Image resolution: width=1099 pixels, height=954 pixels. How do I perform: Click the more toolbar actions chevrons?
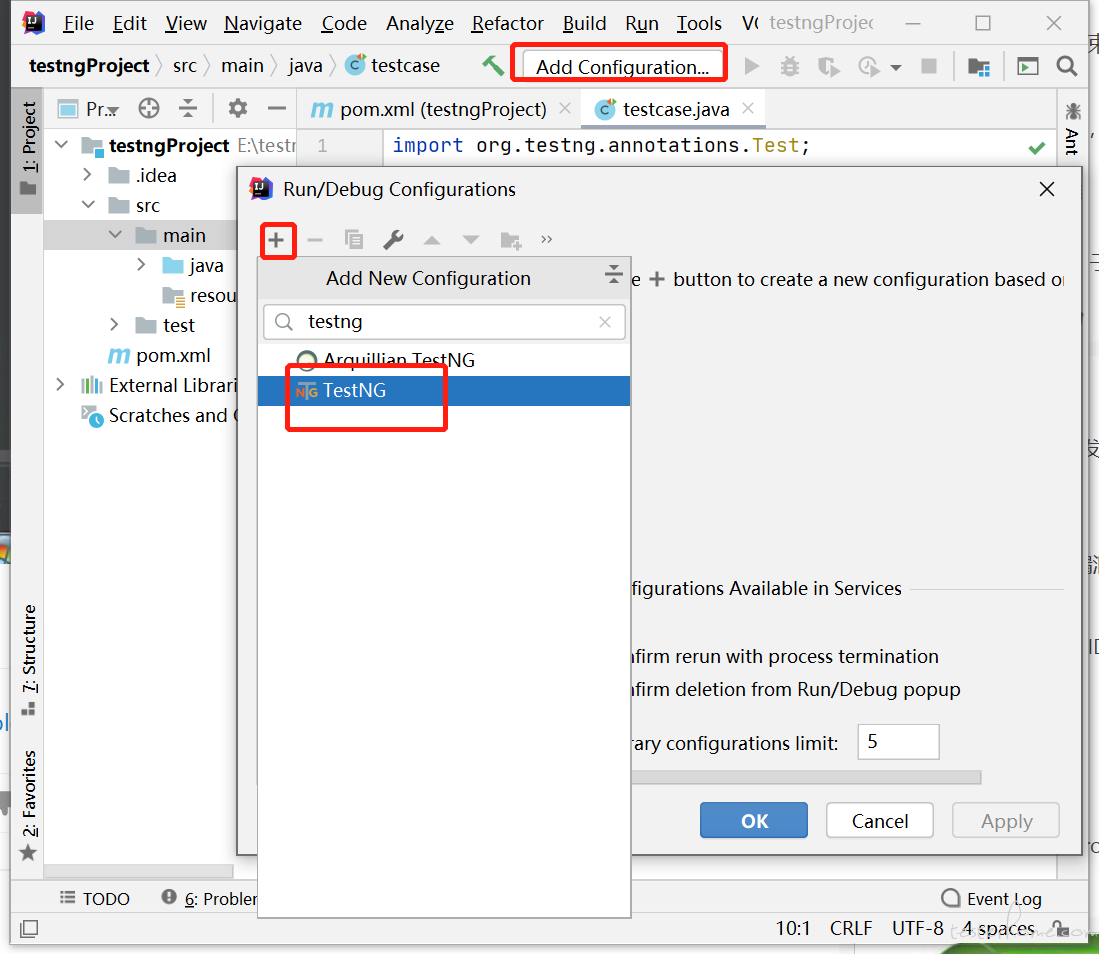[547, 240]
